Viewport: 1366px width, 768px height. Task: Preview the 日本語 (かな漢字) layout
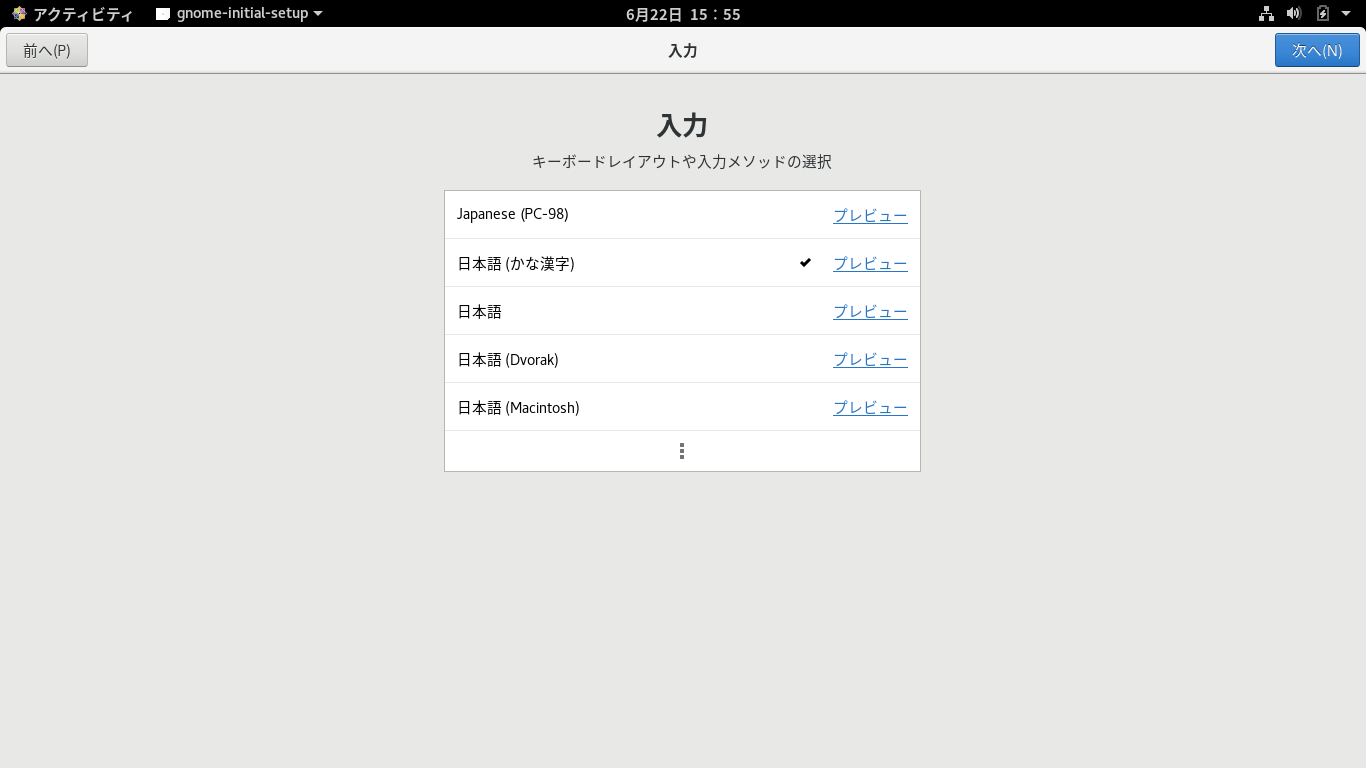870,263
